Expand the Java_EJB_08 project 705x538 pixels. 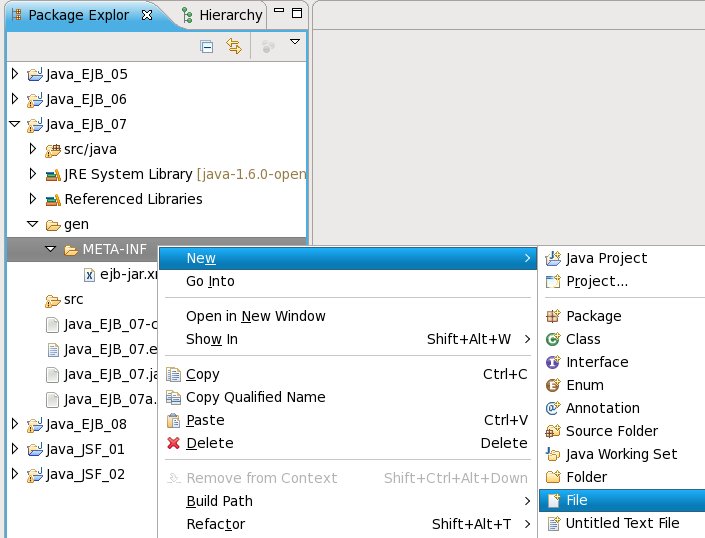(x=15, y=423)
